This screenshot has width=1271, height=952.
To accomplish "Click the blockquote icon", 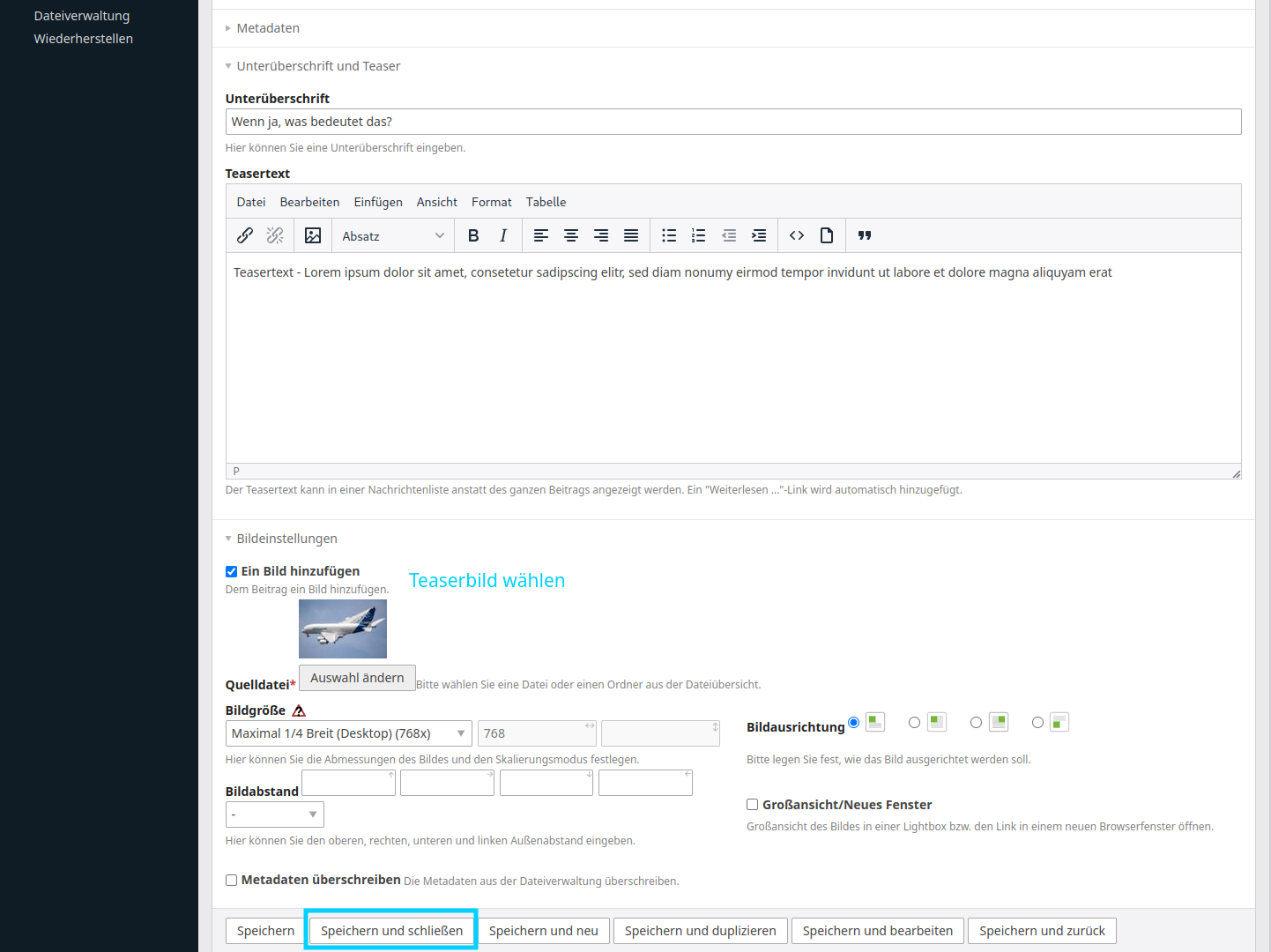I will point(865,235).
